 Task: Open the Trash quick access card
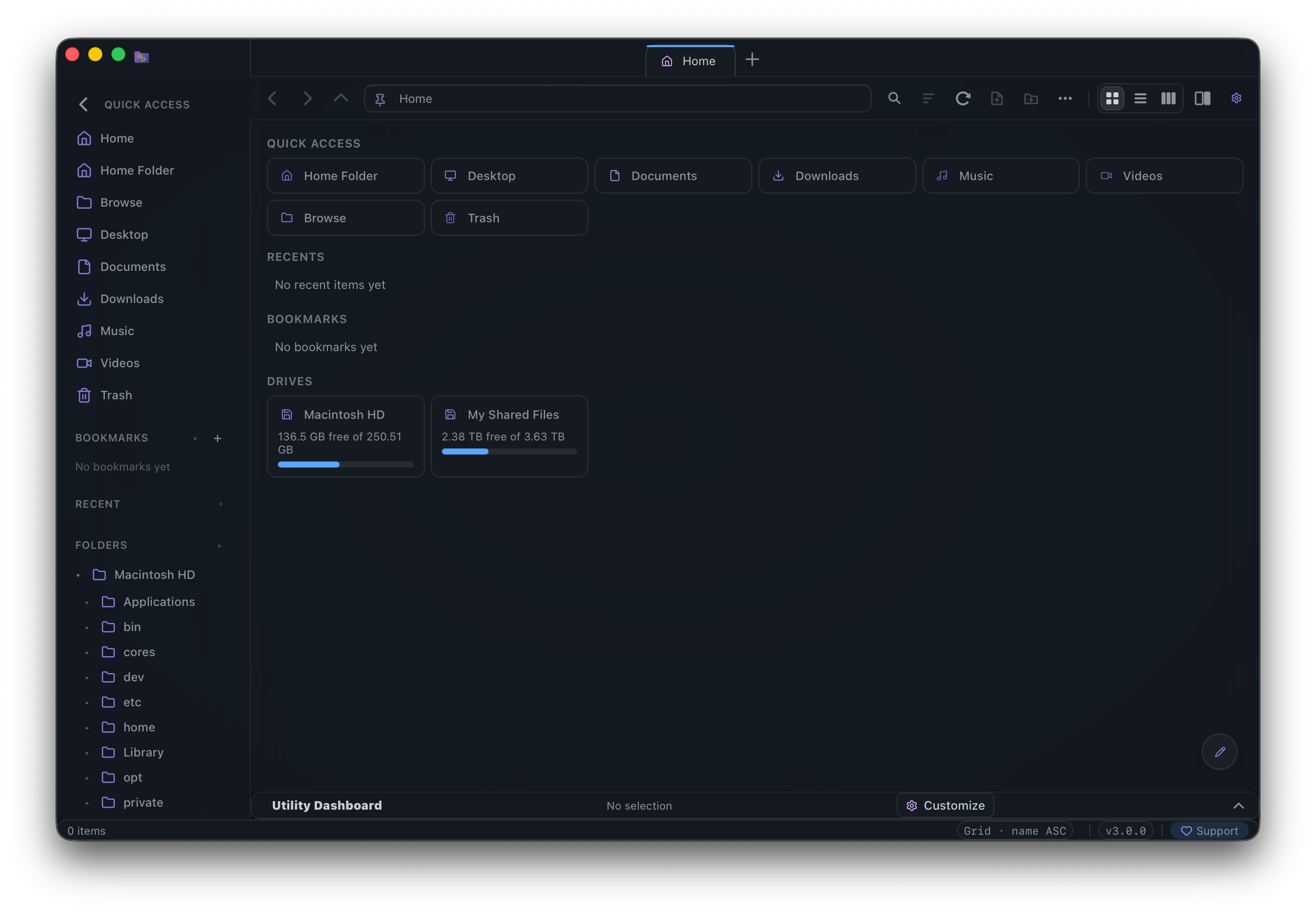(x=509, y=218)
